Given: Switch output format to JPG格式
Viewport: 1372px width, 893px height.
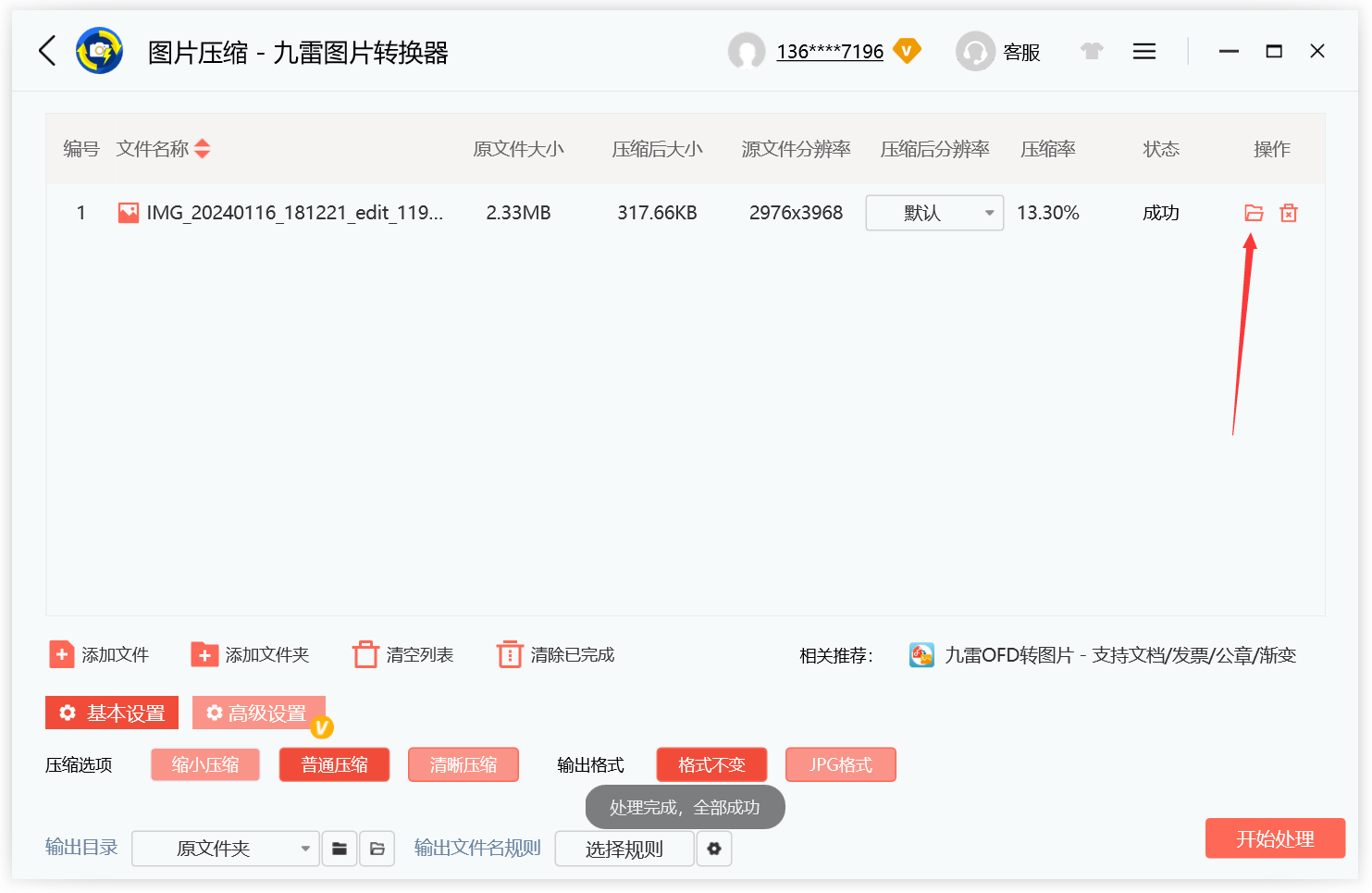Looking at the screenshot, I should point(840,764).
